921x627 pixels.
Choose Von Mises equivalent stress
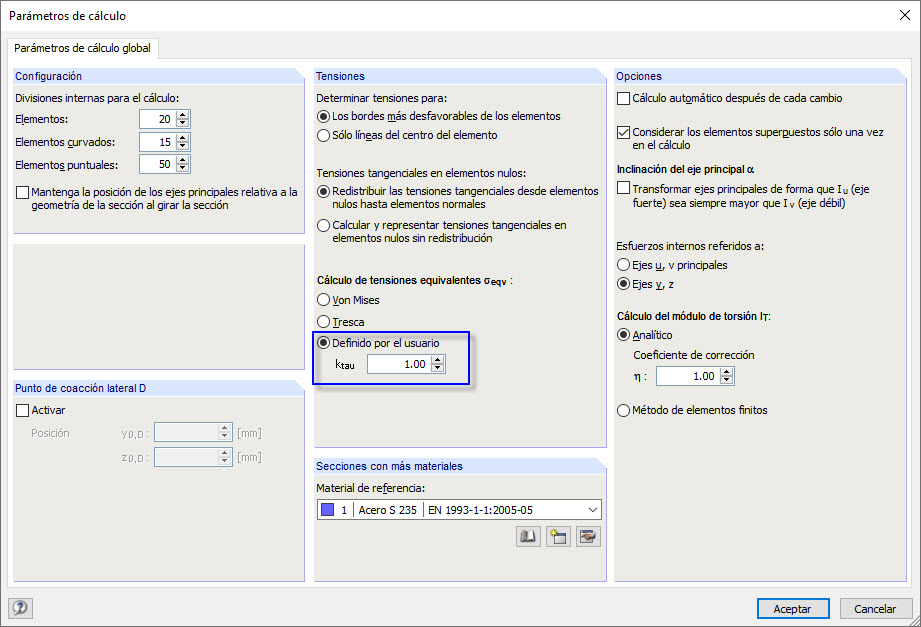pos(323,300)
